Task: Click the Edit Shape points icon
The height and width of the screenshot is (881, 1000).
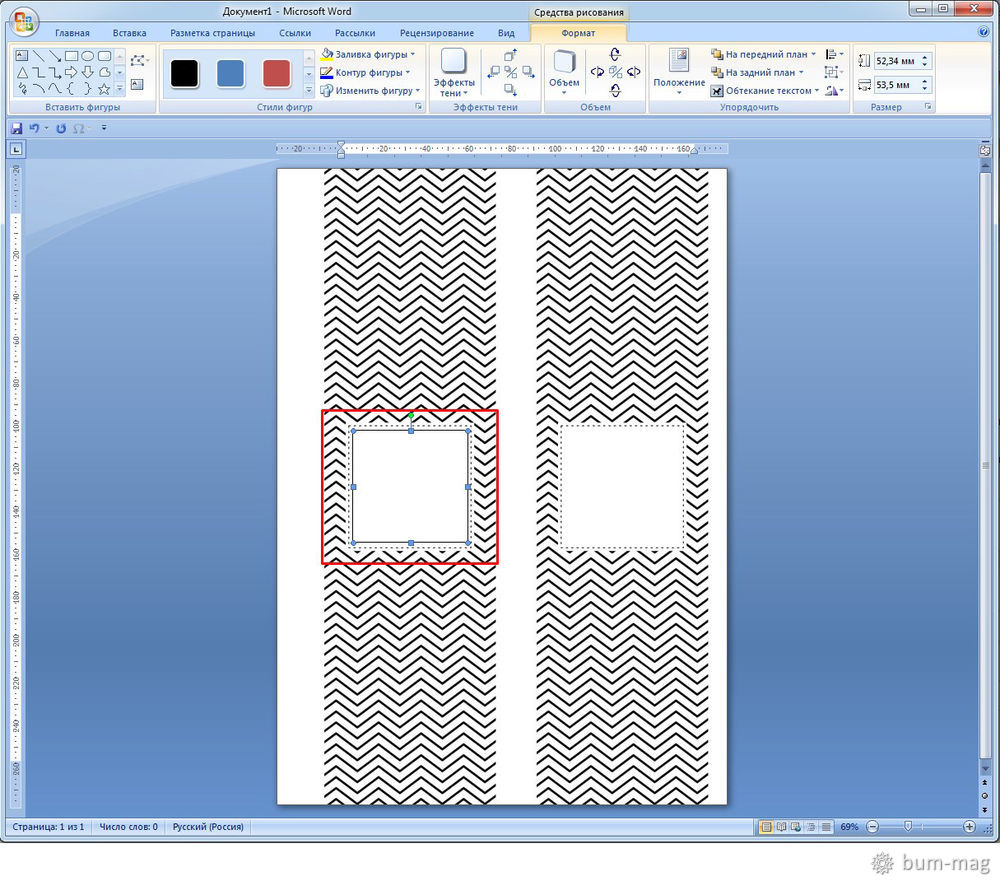Action: [138, 61]
